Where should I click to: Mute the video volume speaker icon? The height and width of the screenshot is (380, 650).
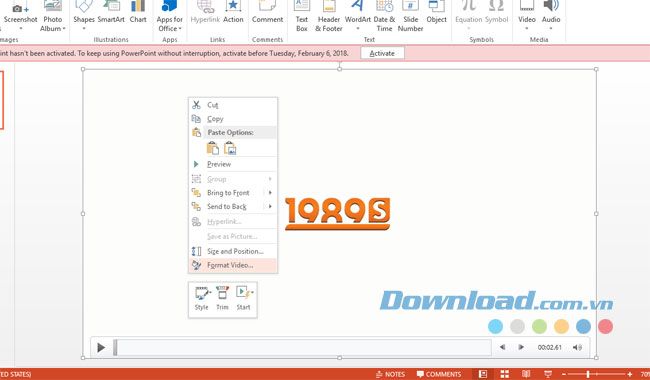click(577, 347)
